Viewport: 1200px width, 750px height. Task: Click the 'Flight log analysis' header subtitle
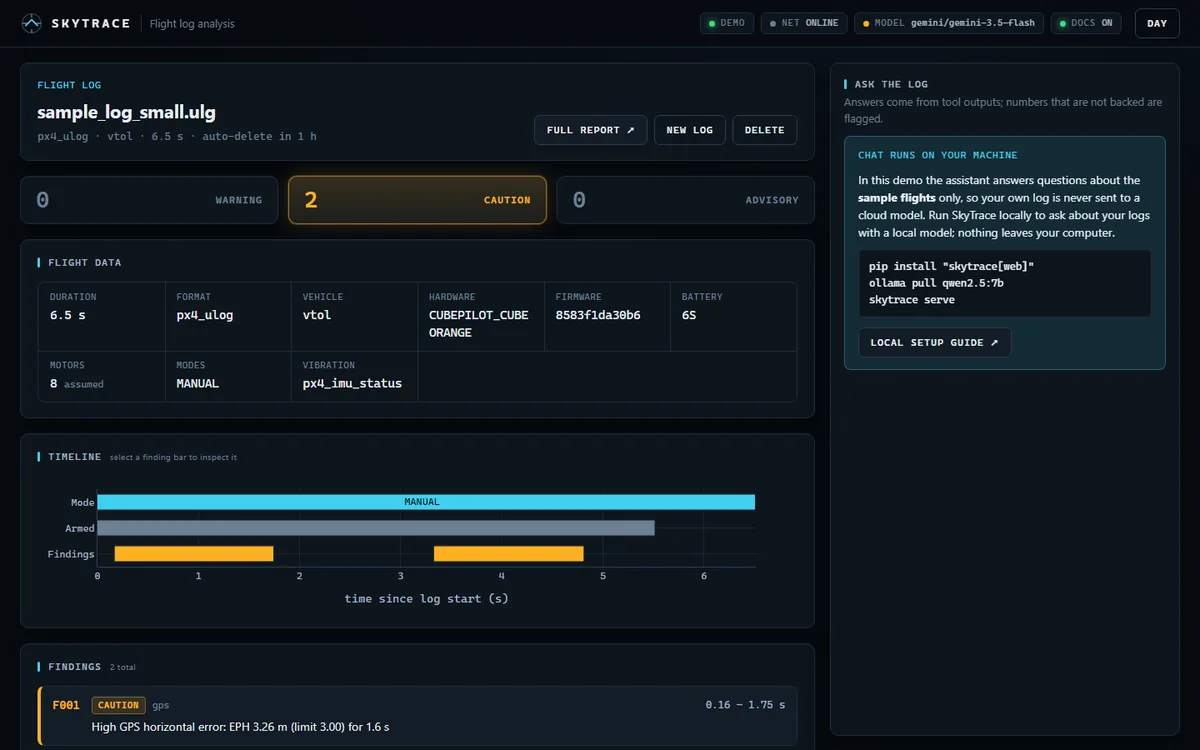192,23
